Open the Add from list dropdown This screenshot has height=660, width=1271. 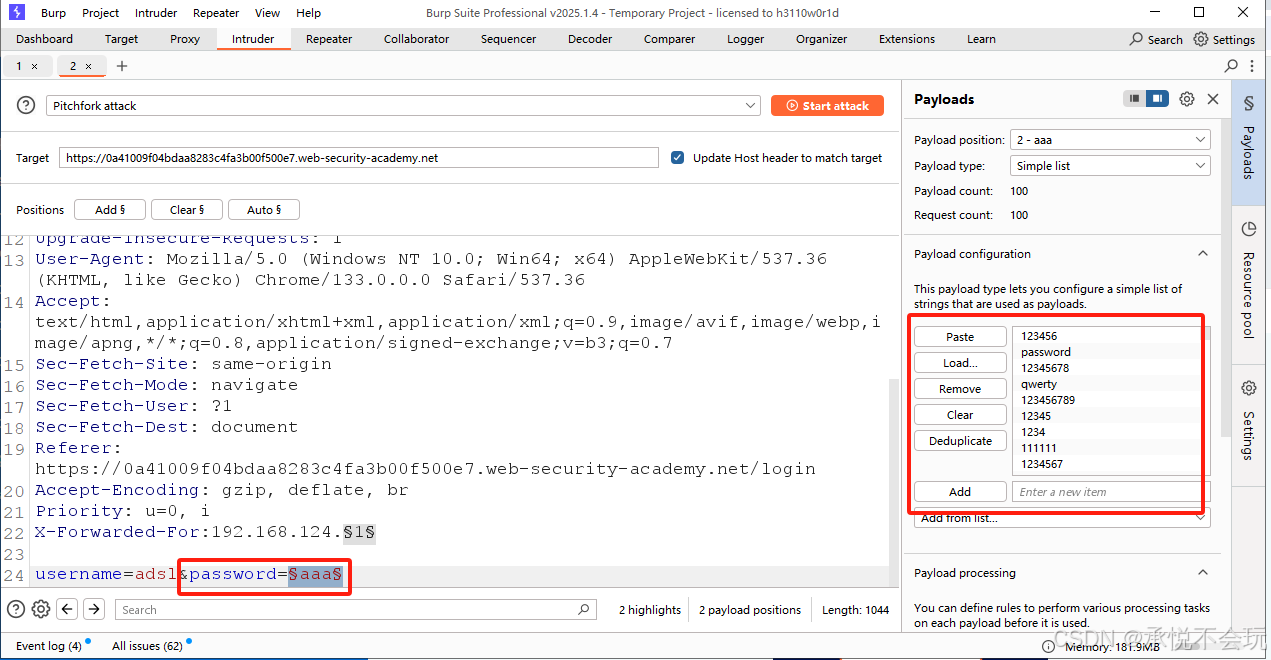pos(1062,518)
